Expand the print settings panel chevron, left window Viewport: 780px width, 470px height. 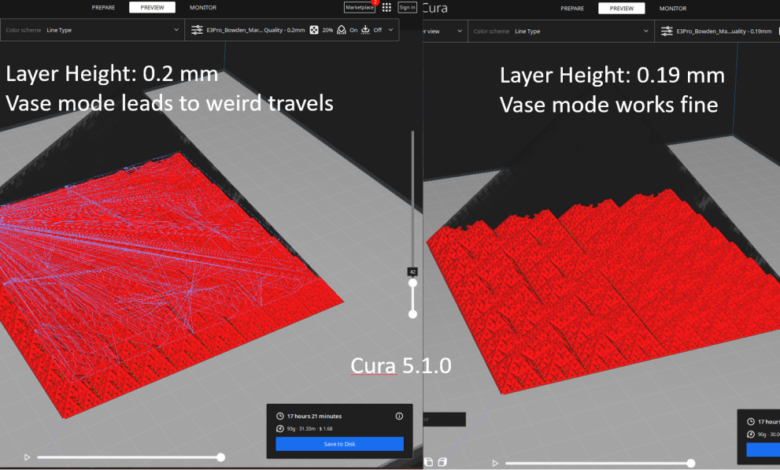point(391,30)
